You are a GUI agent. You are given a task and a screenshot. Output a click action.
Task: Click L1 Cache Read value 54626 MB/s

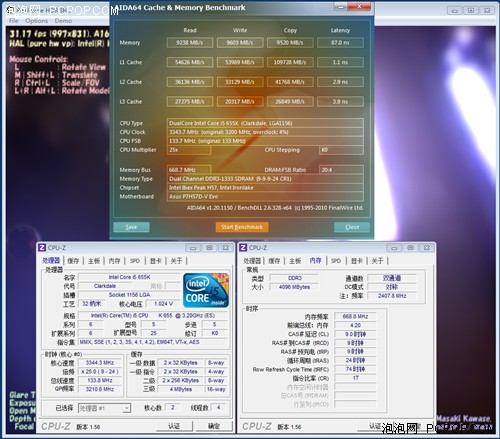click(x=190, y=62)
